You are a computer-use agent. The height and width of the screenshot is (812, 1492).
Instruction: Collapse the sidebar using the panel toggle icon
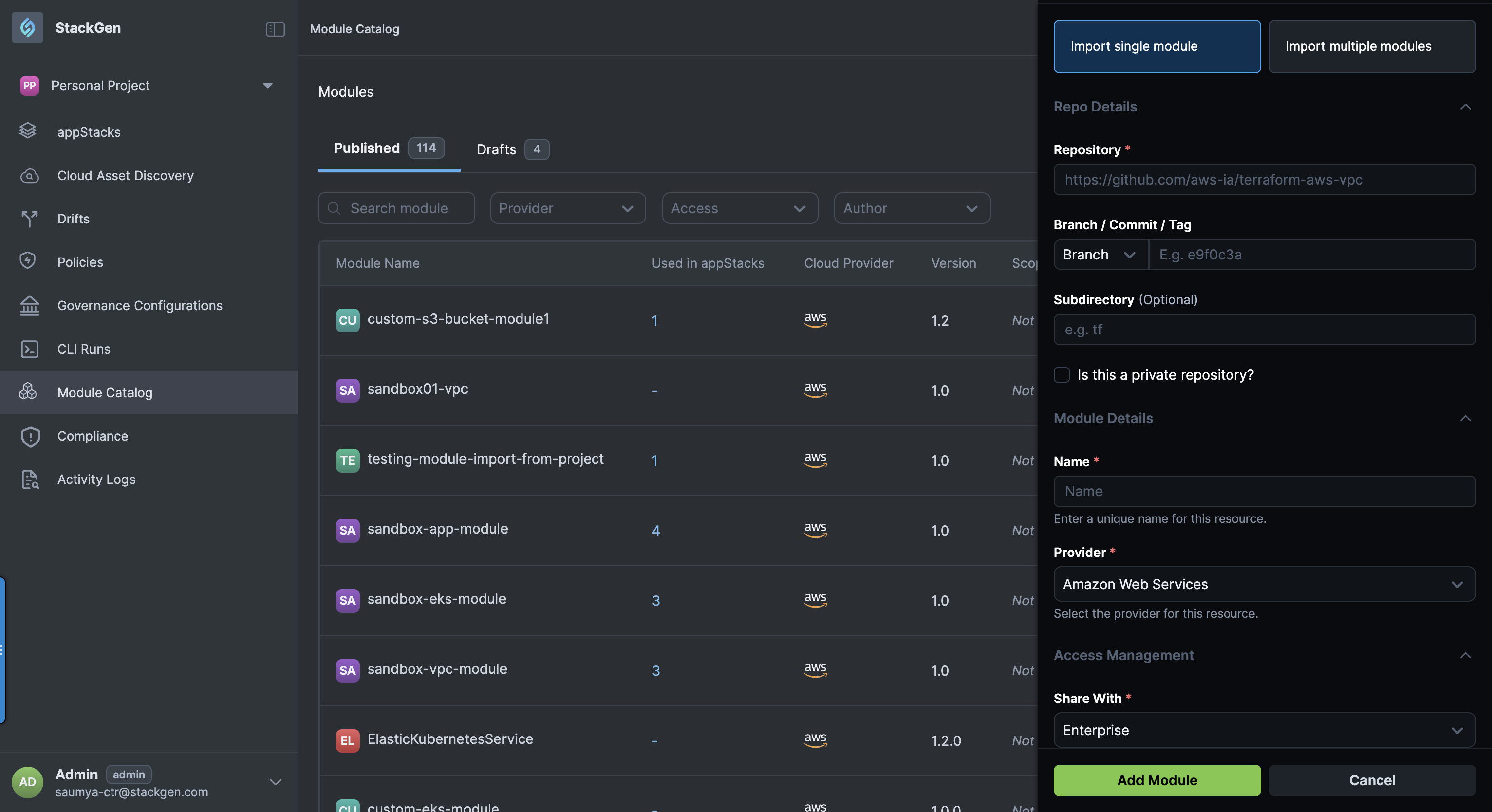tap(274, 29)
